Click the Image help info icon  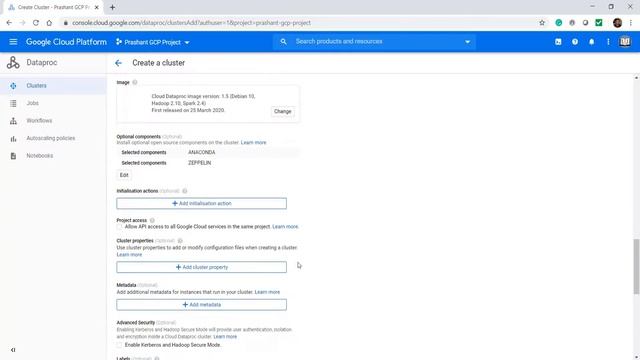(x=135, y=82)
